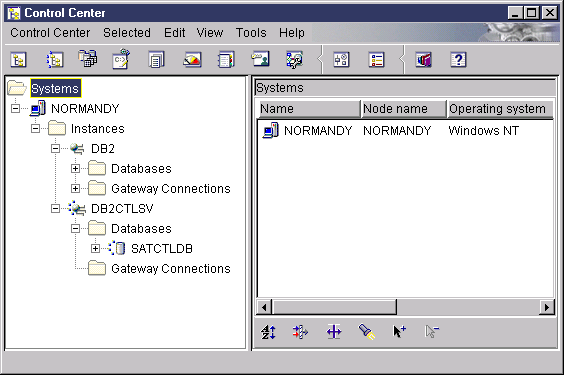Select the DB2 instance label
The image size is (564, 376).
tap(103, 148)
